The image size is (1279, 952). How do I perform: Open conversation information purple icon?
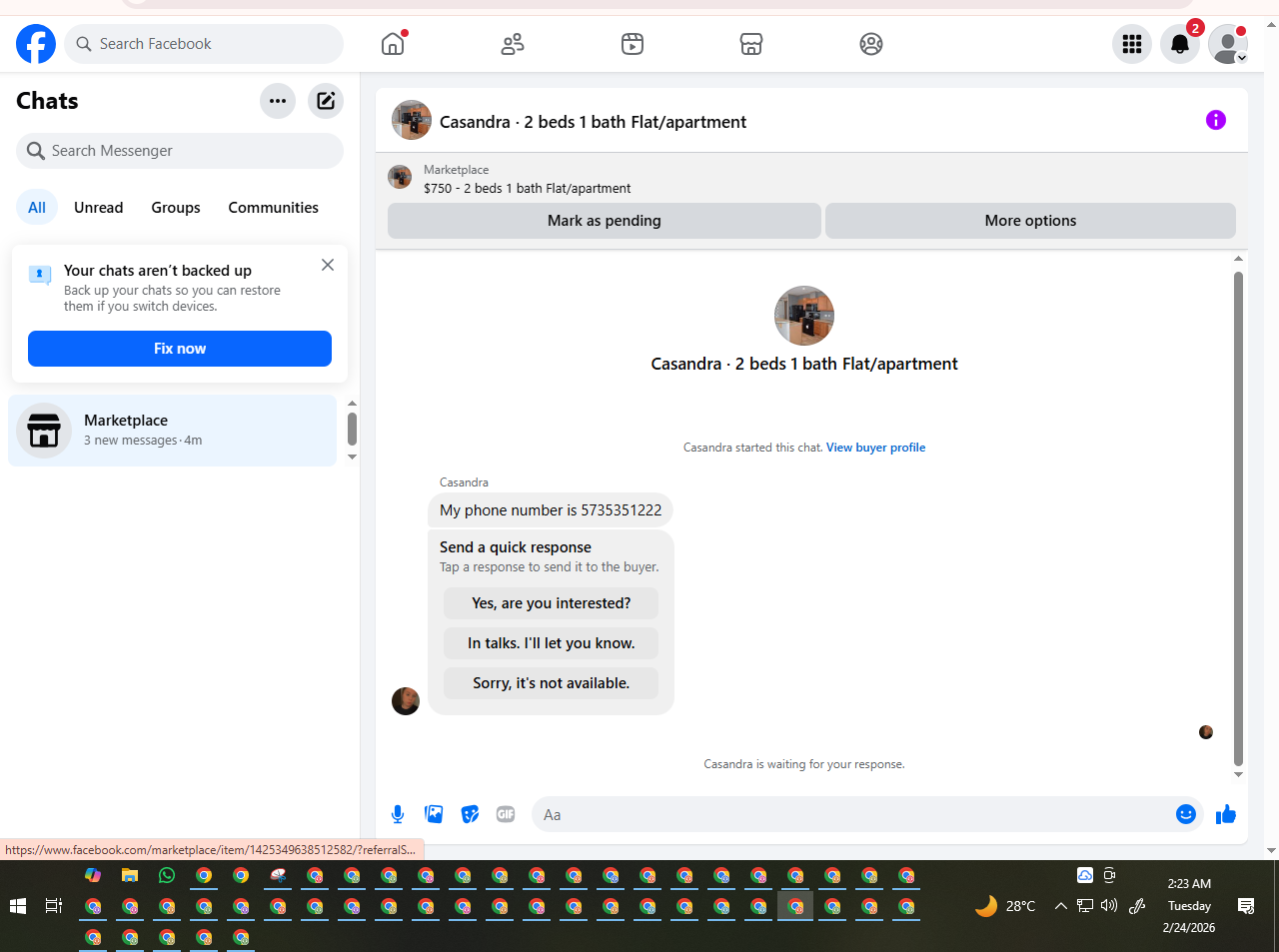(1216, 120)
